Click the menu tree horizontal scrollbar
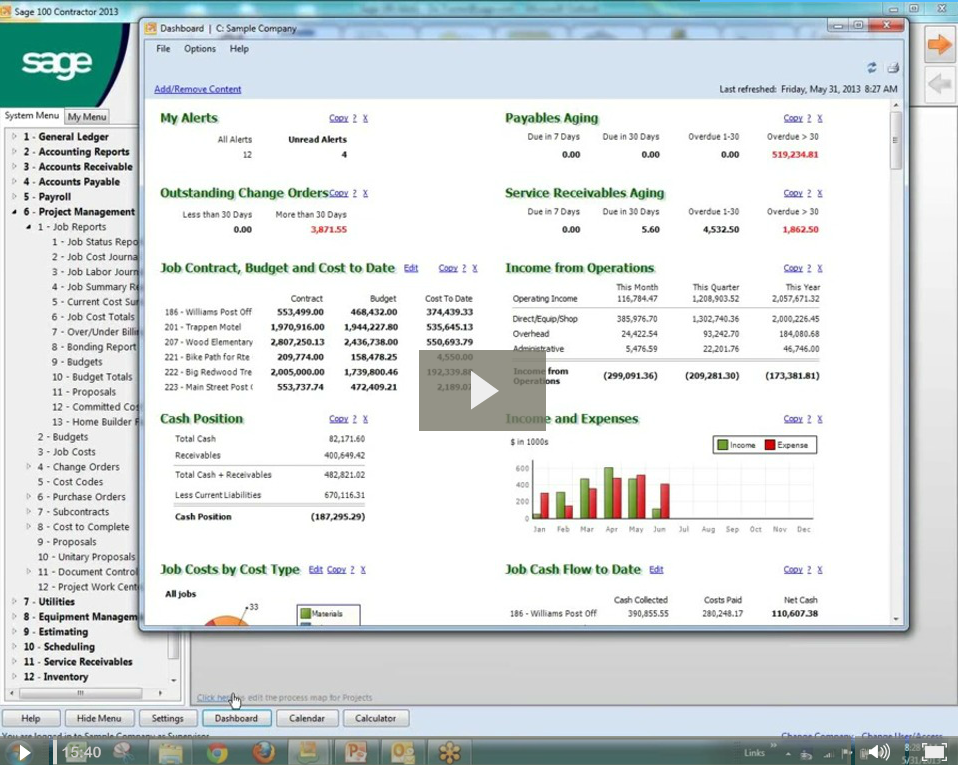The width and height of the screenshot is (958, 765). [81, 693]
